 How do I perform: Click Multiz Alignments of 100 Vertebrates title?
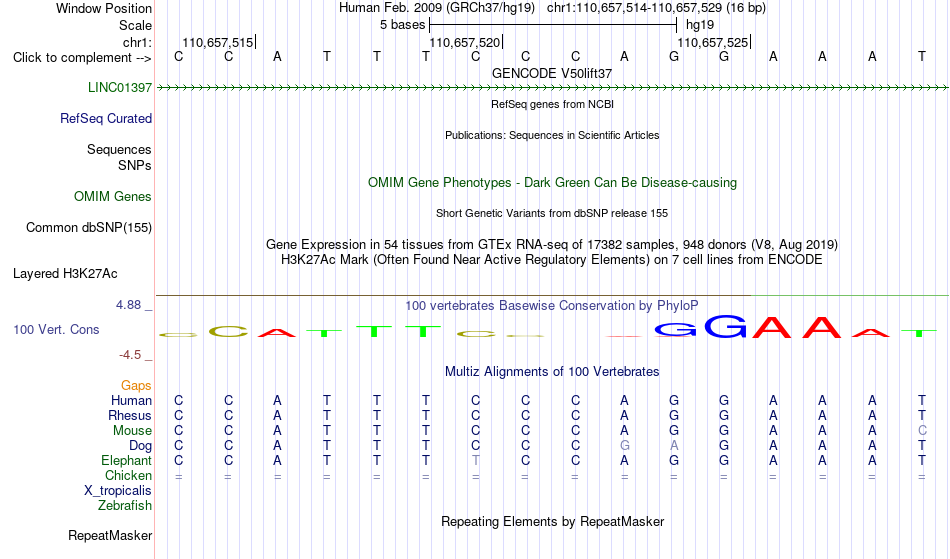[552, 371]
